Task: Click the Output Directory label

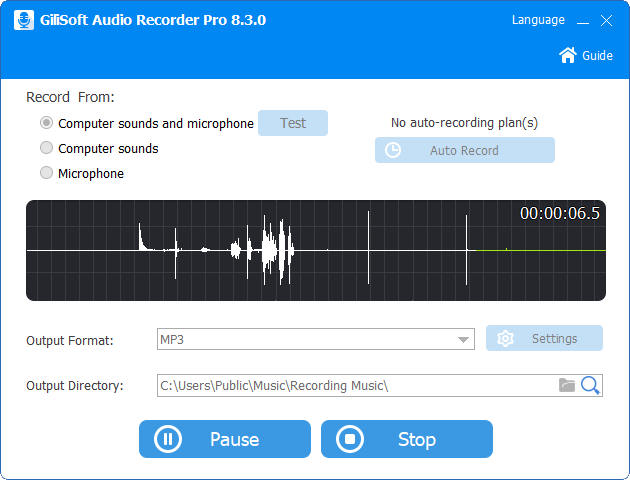Action: coord(75,386)
